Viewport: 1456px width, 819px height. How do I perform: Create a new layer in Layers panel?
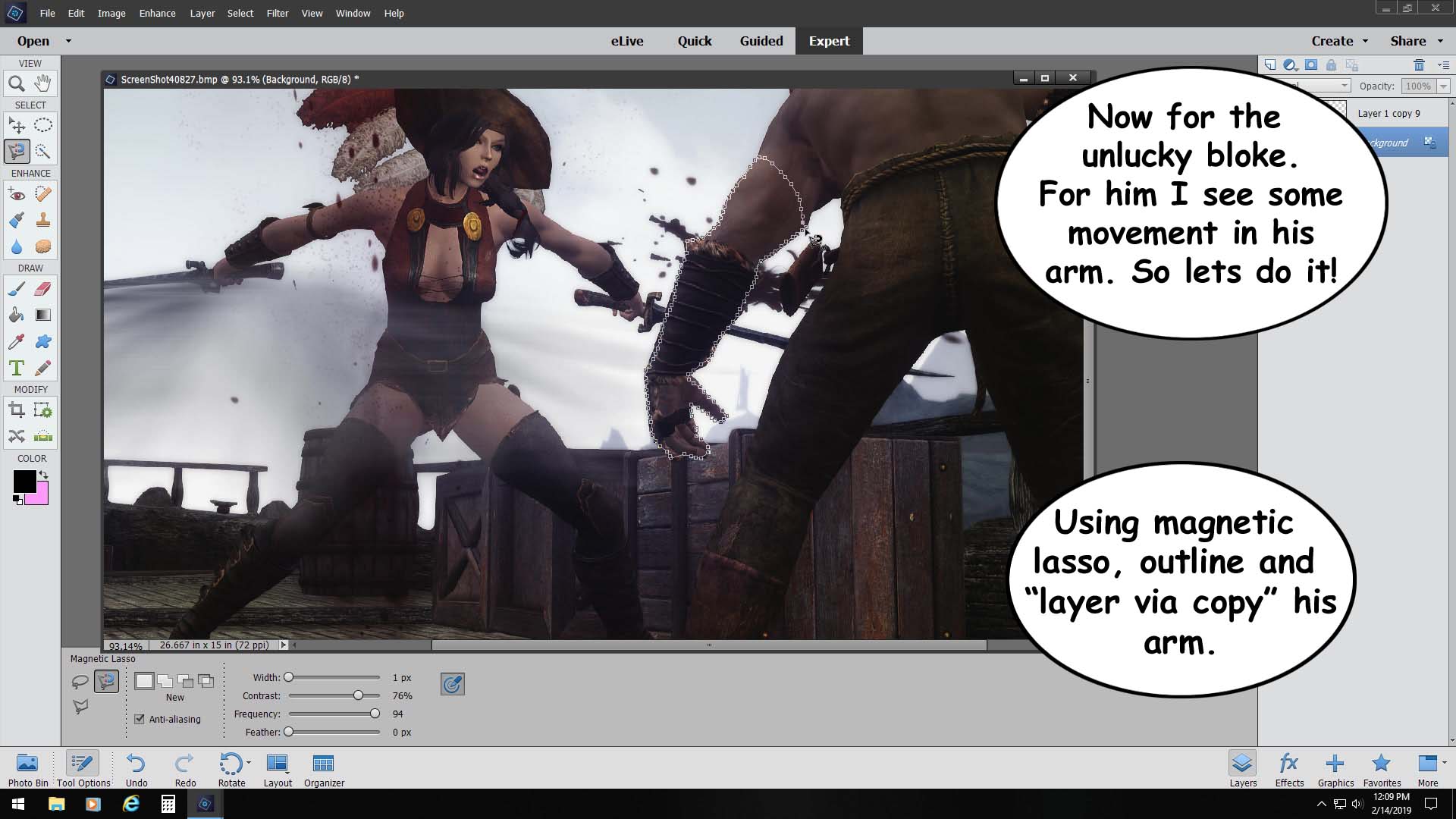[x=1270, y=65]
